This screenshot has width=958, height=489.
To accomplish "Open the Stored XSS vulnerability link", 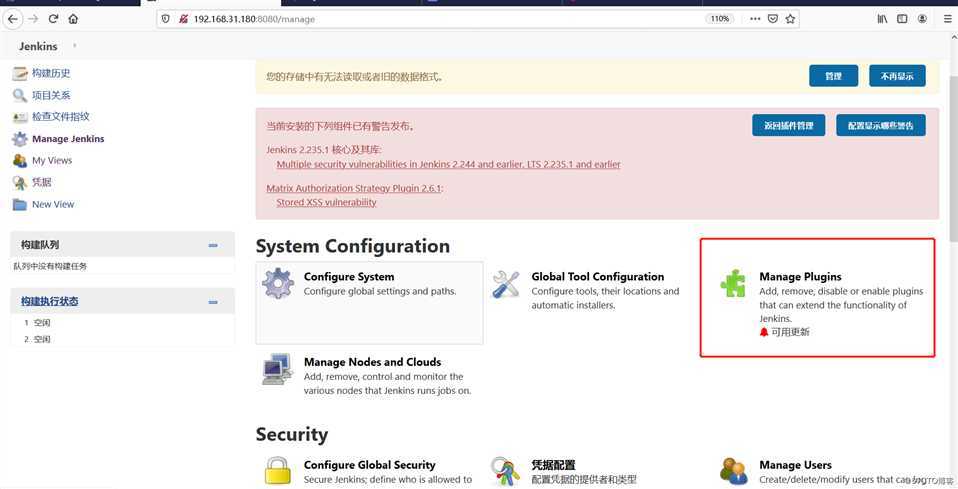I will (x=326, y=202).
